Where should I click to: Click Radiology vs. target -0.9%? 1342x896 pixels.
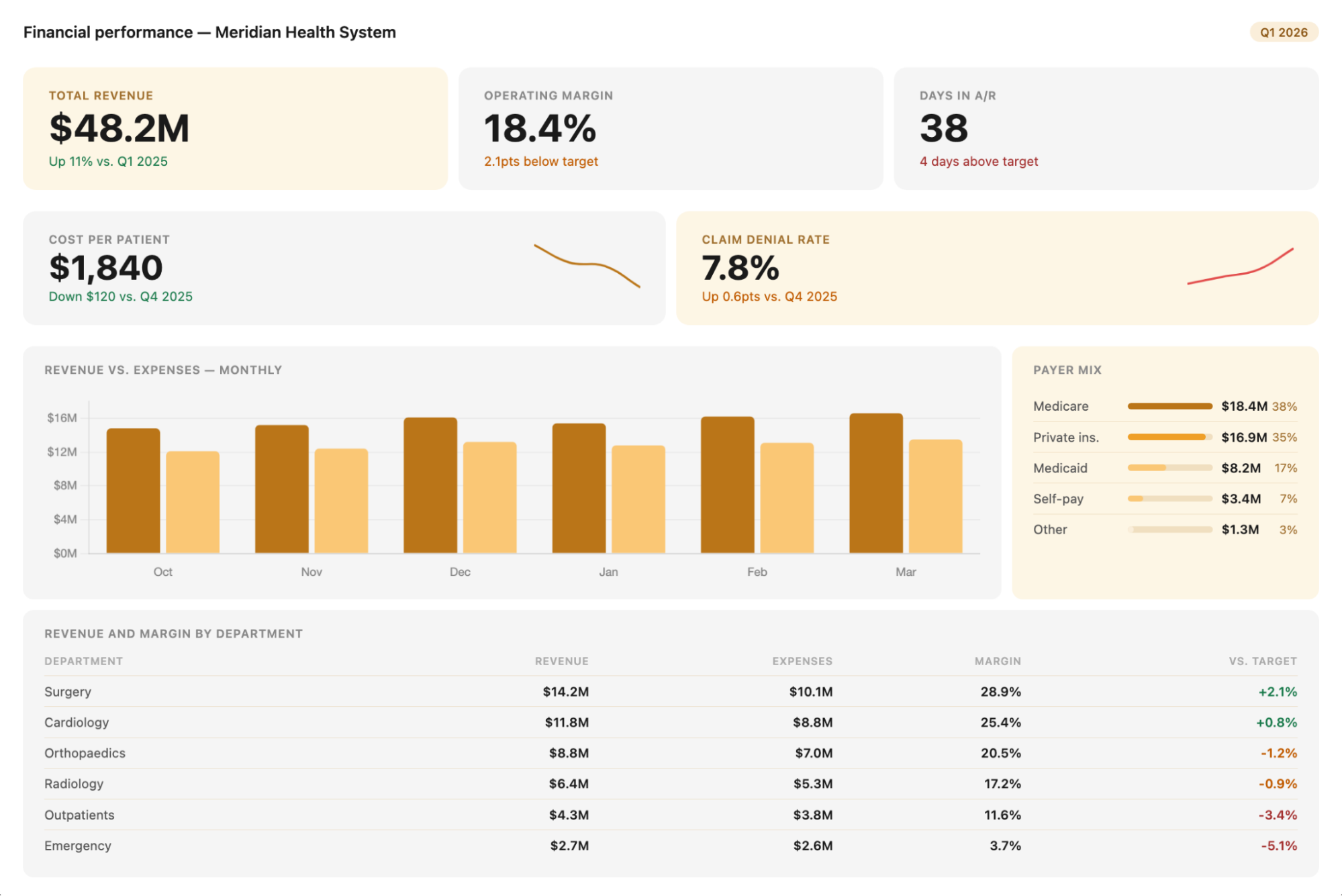click(1278, 783)
